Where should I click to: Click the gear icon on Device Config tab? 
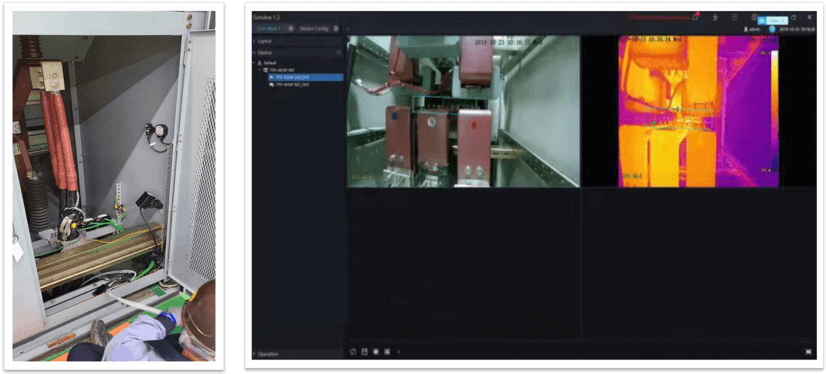tap(336, 28)
